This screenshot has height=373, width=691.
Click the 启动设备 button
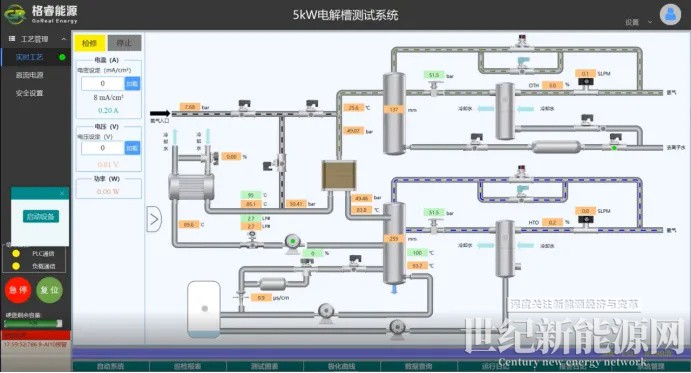[41, 216]
